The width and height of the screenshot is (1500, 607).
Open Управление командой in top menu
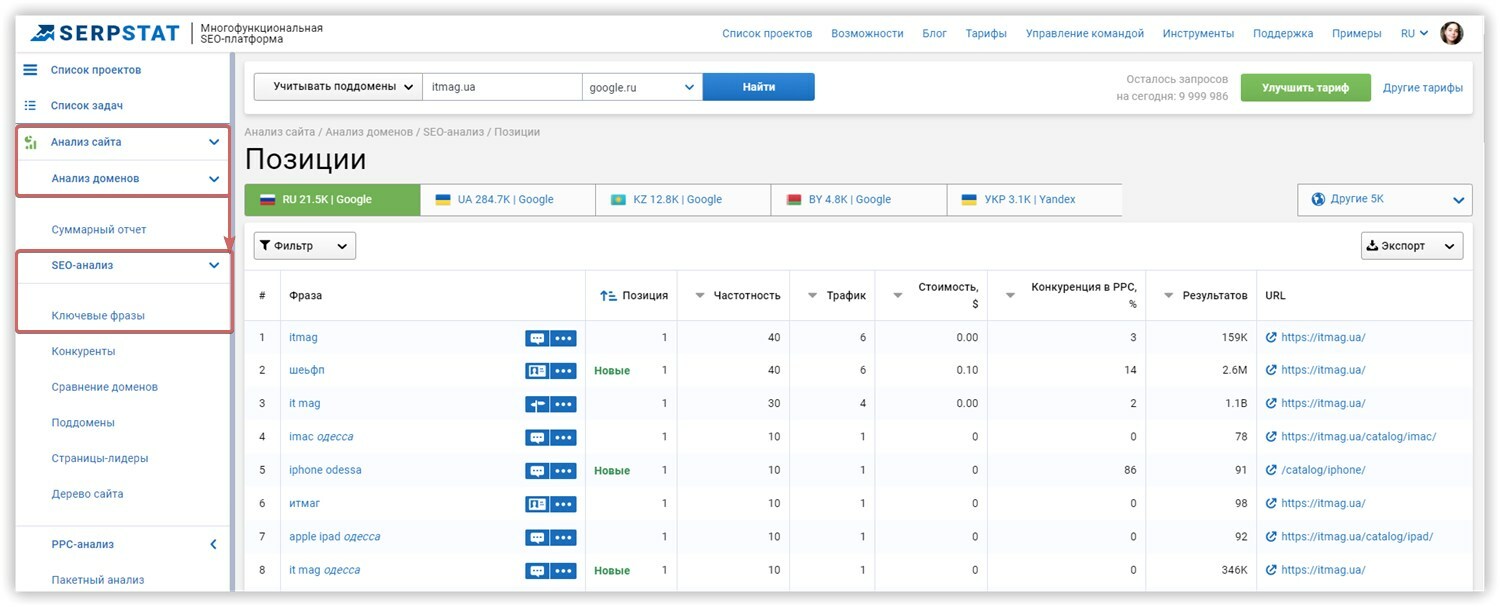coord(1084,34)
